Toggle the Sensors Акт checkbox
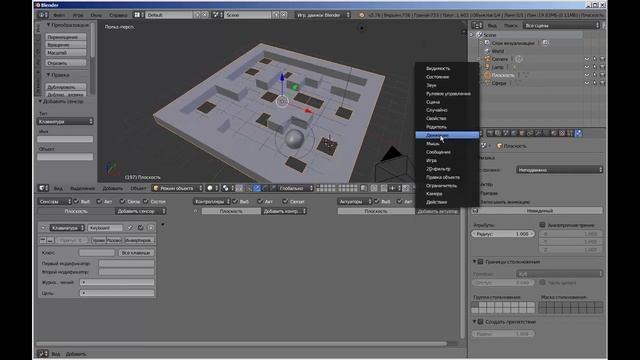This screenshot has height=360, width=640. pos(99,201)
